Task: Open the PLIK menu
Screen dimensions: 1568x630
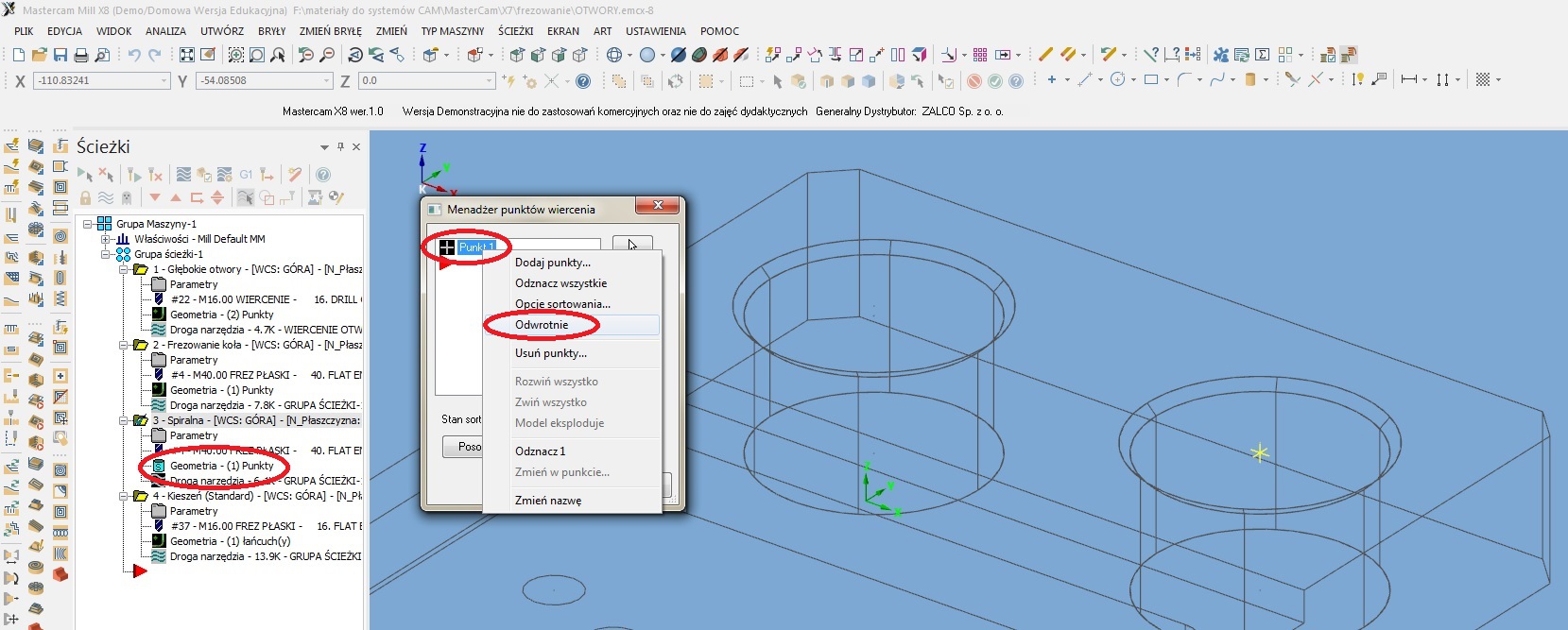Action: (x=25, y=31)
